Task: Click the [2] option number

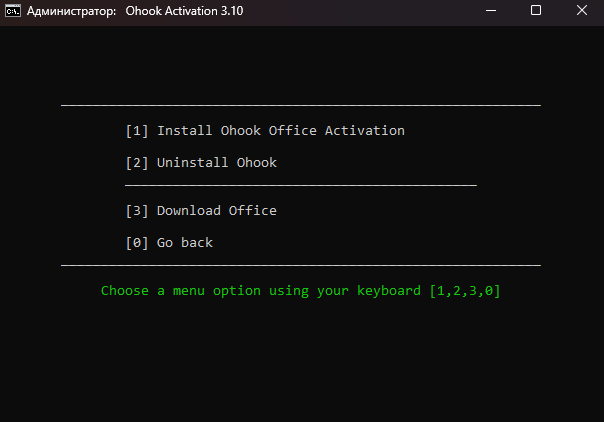Action: (137, 163)
